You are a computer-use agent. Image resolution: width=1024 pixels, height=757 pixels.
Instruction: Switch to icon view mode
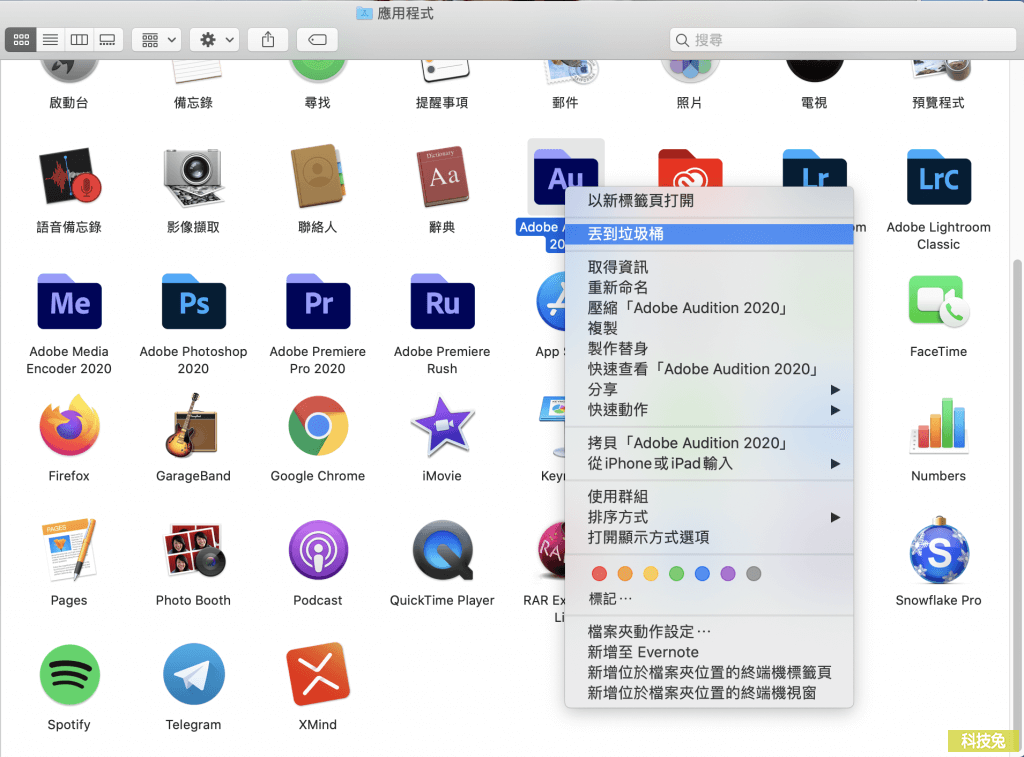coord(21,40)
